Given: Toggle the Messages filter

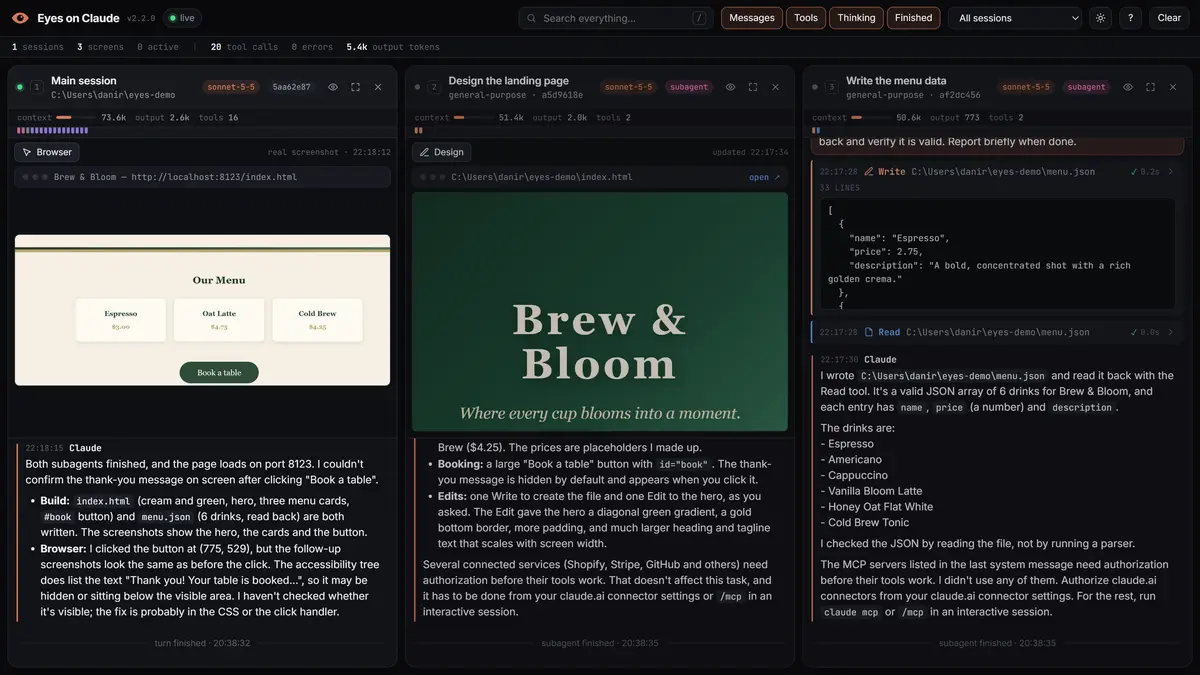Looking at the screenshot, I should (752, 18).
